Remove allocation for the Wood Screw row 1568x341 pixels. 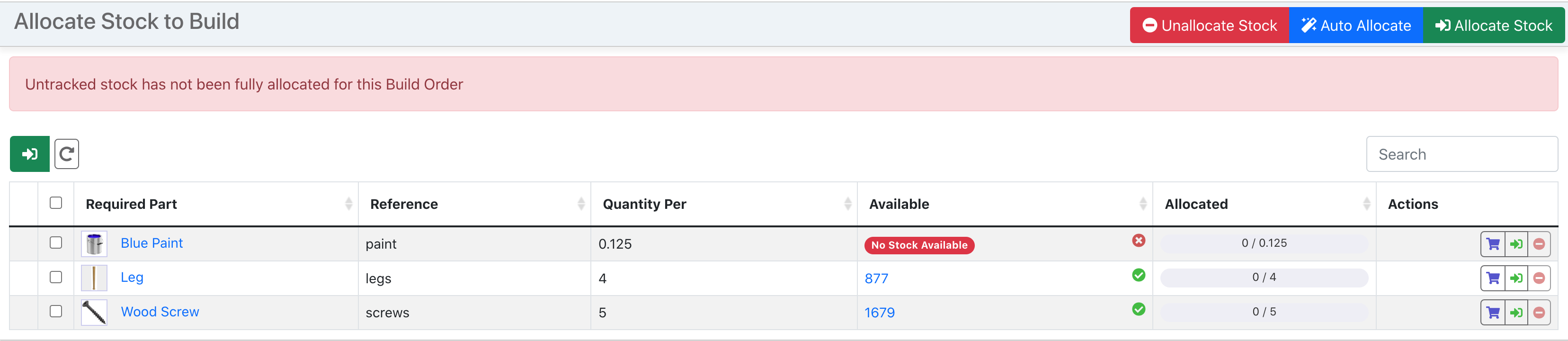(x=1539, y=312)
